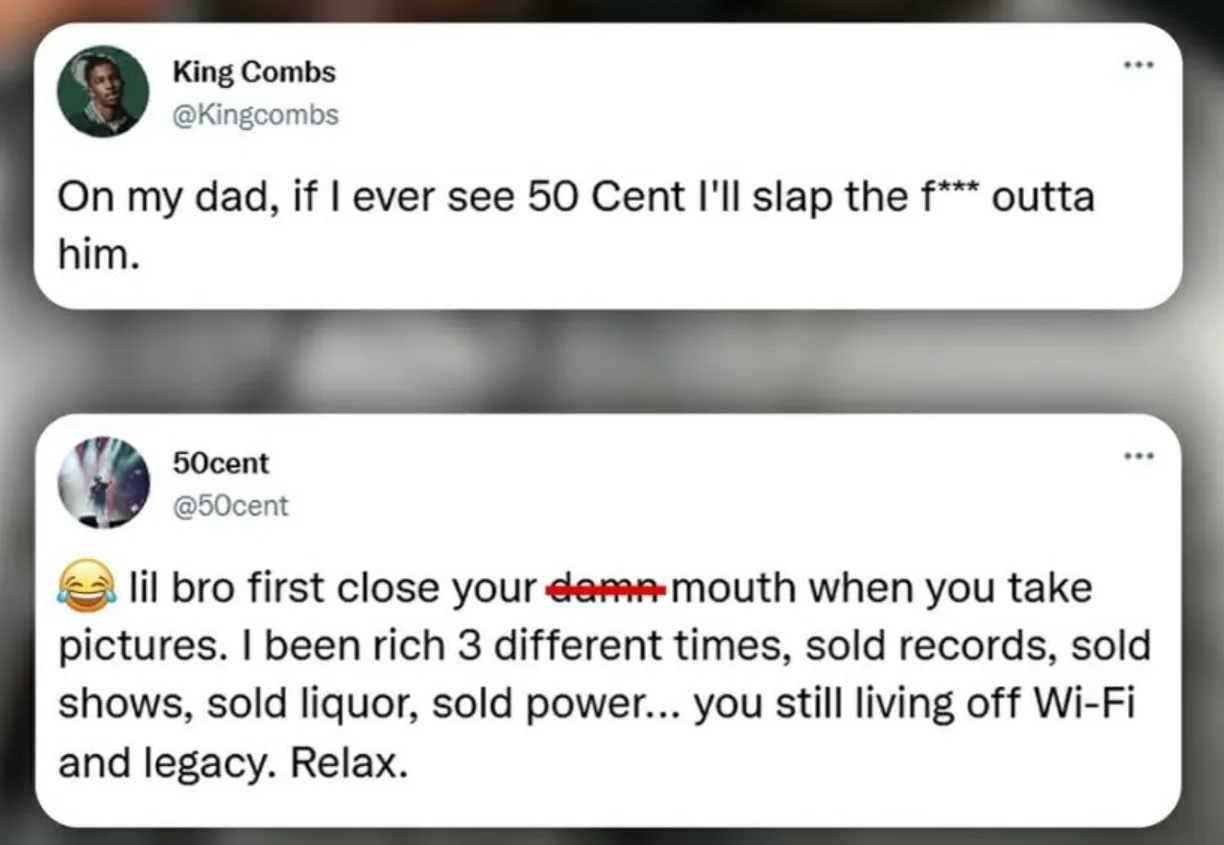Screen dimensions: 1224x845
Task: Click the blurred background between tweets
Action: pyautogui.click(x=612, y=362)
